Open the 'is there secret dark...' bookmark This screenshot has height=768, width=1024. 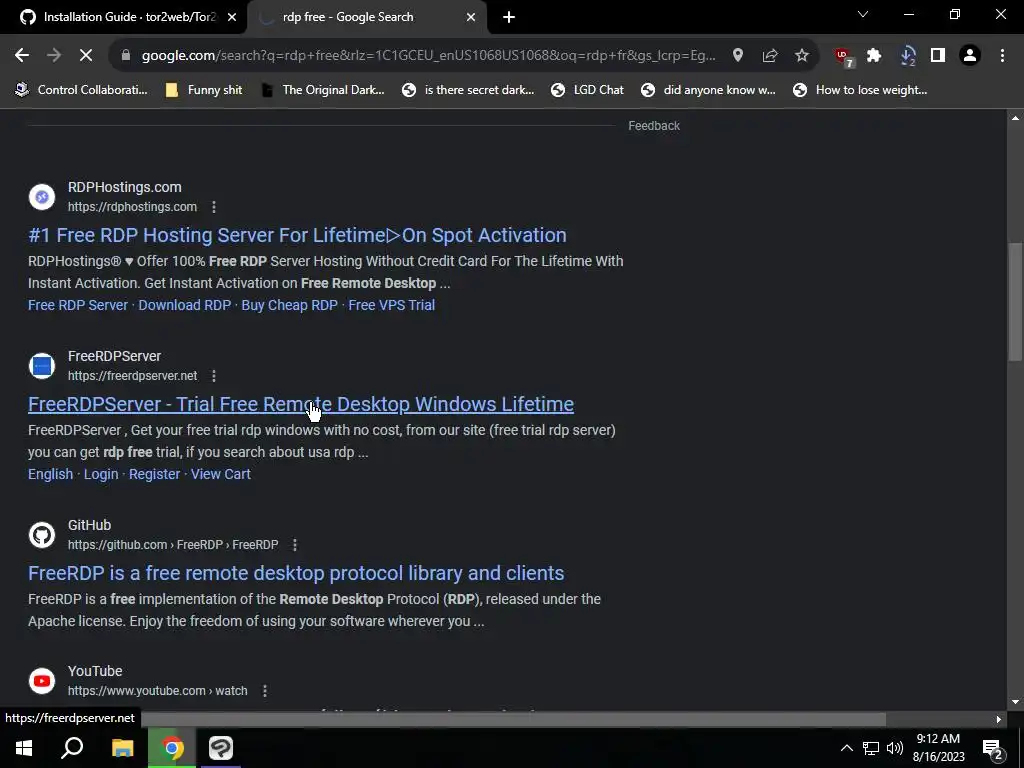(x=468, y=90)
